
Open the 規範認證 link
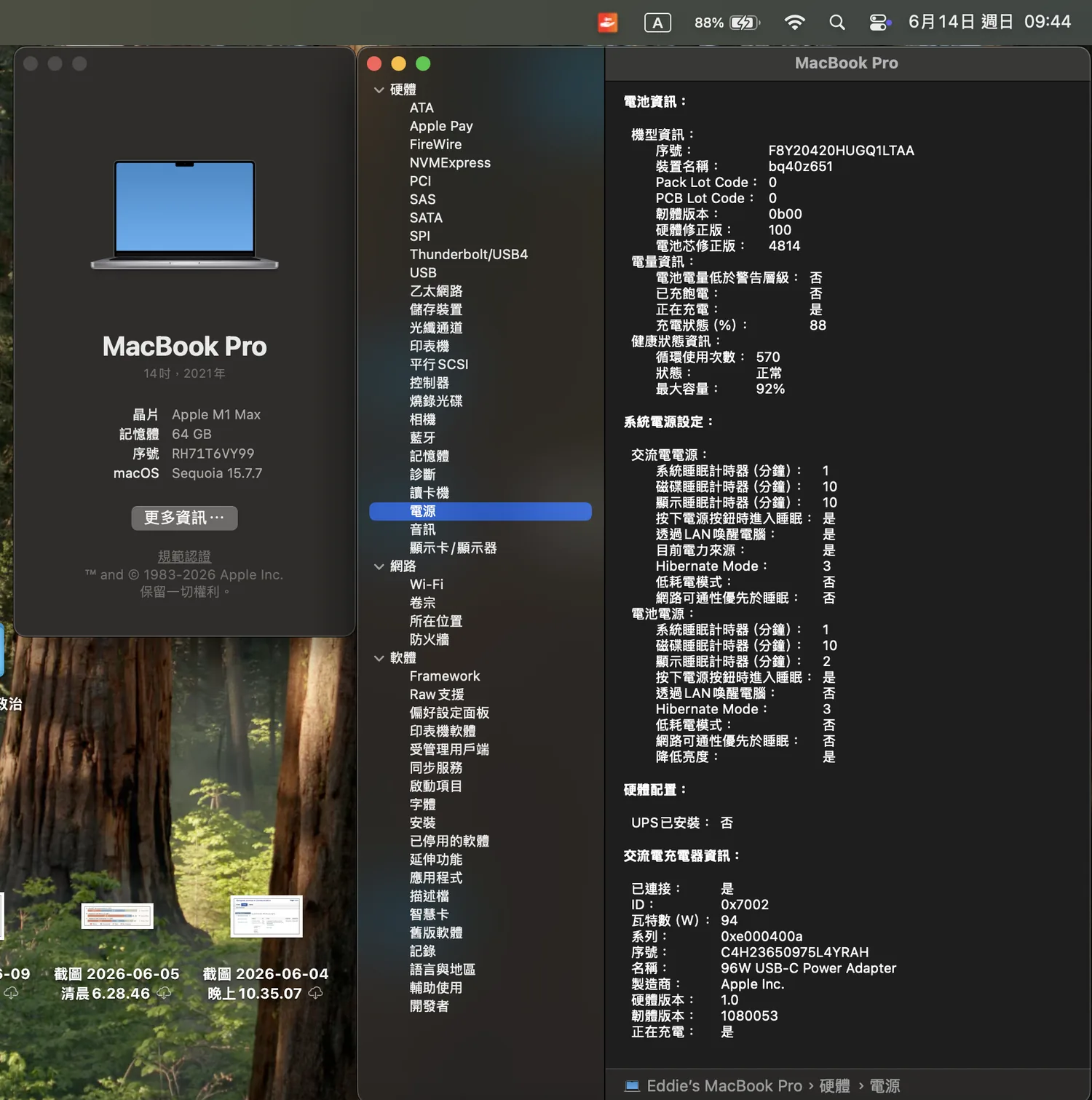tap(184, 556)
